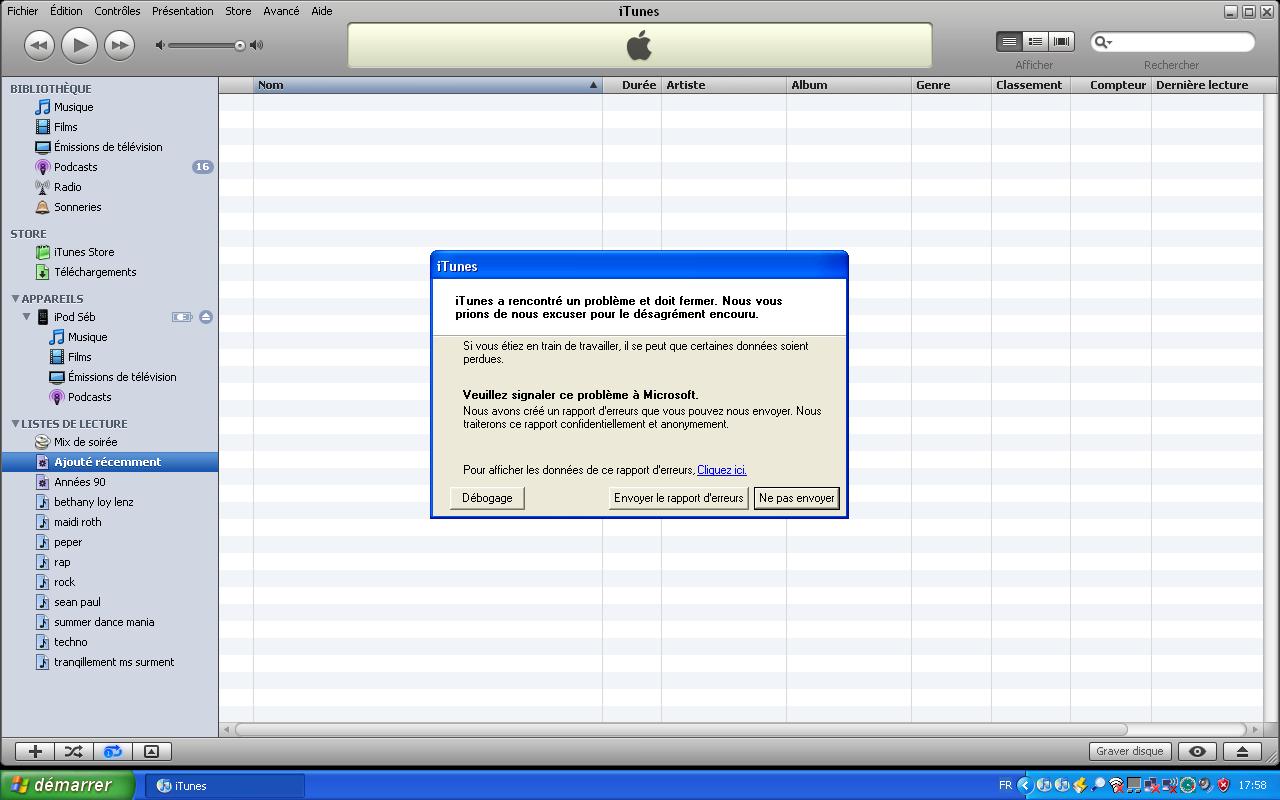Viewport: 1280px width, 800px height.
Task: Open the search field options dropdown
Action: point(1103,42)
